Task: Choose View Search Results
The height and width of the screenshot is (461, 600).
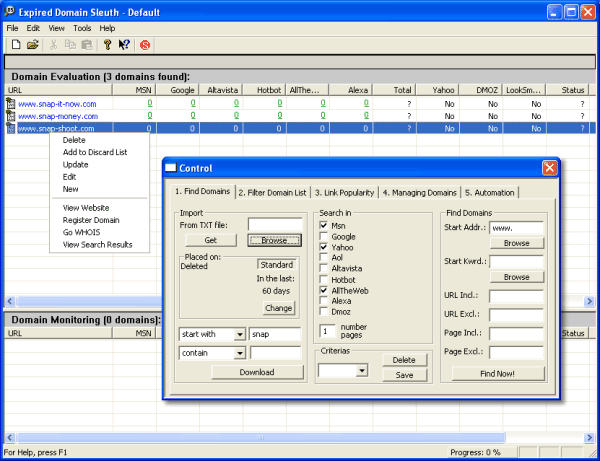Action: point(98,244)
